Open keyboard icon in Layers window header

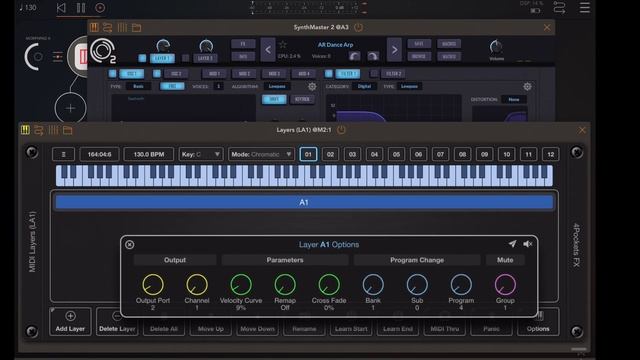pos(25,130)
